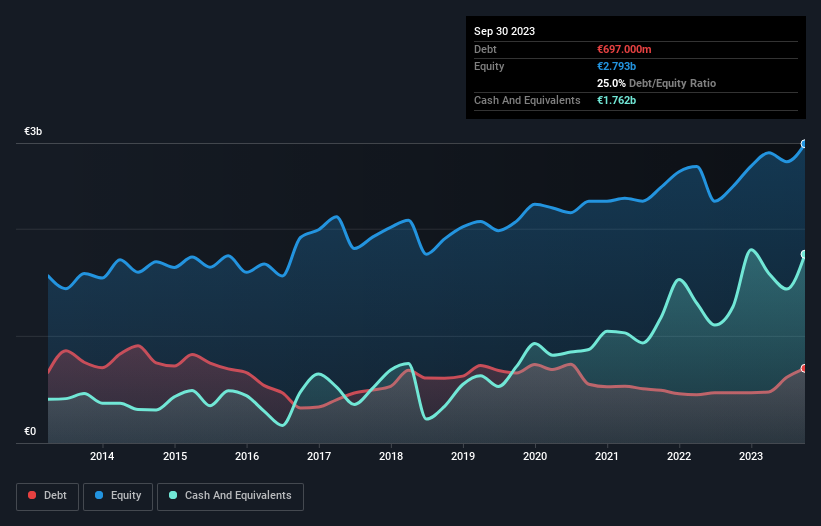The image size is (821, 526).
Task: Click the €697.000m debt value
Action: (624, 49)
